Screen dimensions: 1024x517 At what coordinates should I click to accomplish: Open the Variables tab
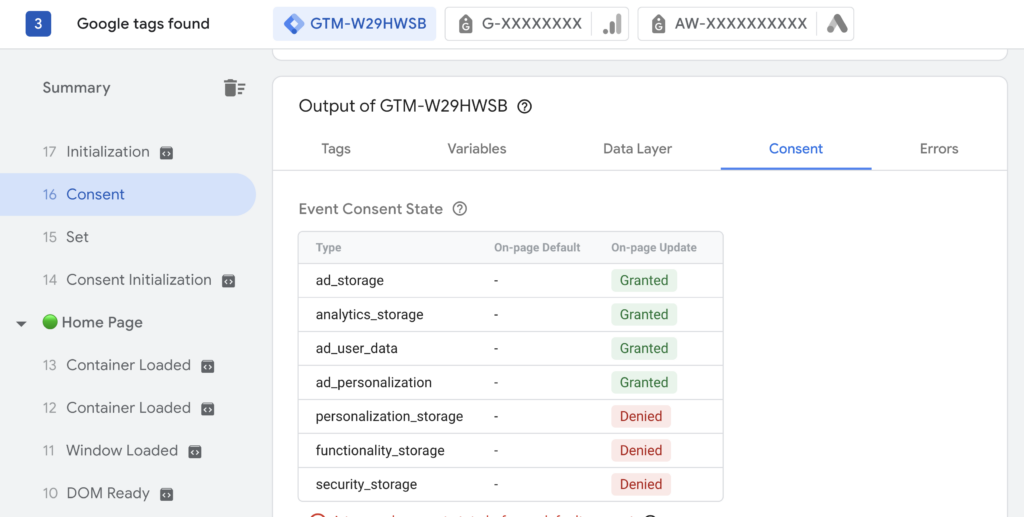[477, 149]
